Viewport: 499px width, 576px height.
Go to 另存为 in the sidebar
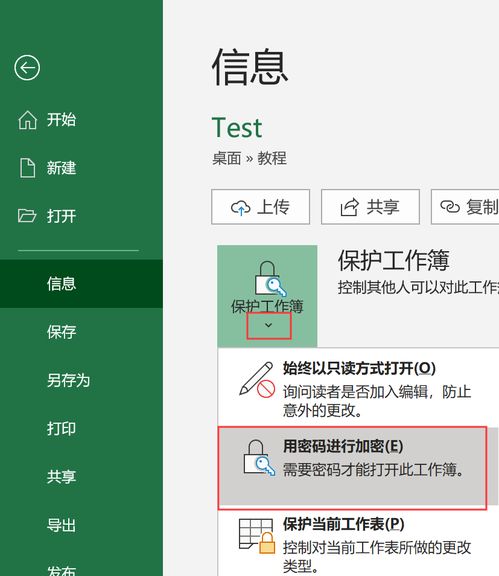click(81, 380)
